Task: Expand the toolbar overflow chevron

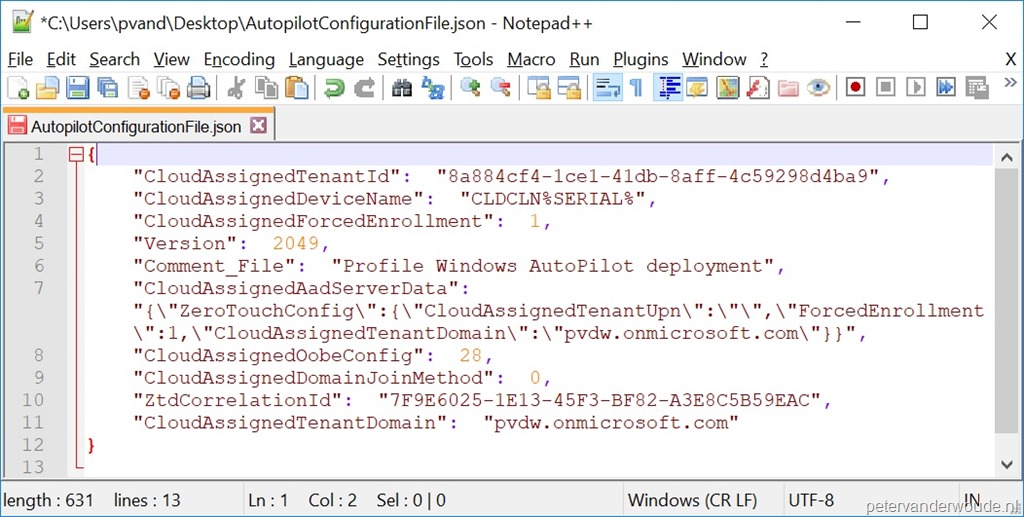Action: click(x=1010, y=83)
